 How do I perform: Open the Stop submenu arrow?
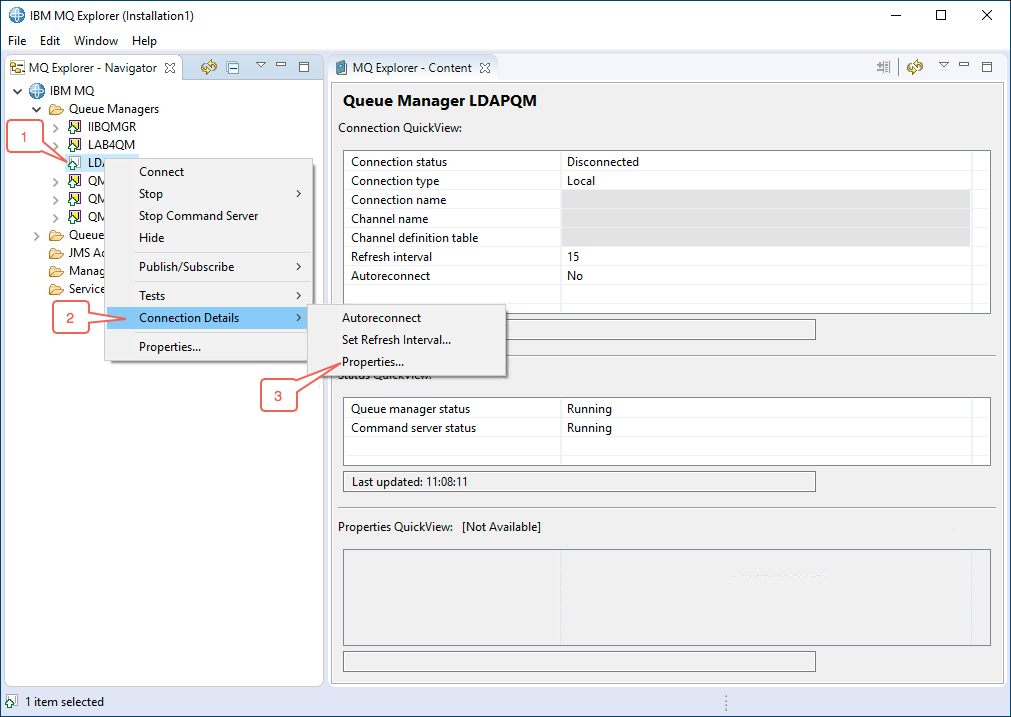pyautogui.click(x=299, y=193)
